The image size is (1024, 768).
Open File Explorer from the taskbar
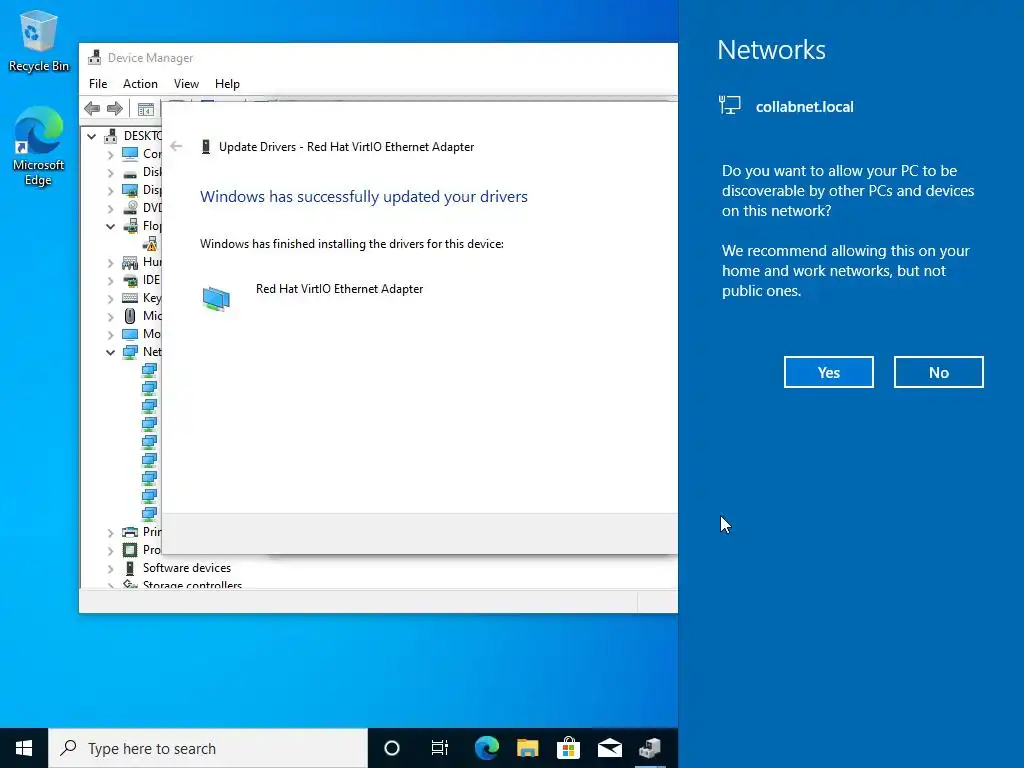click(x=528, y=748)
